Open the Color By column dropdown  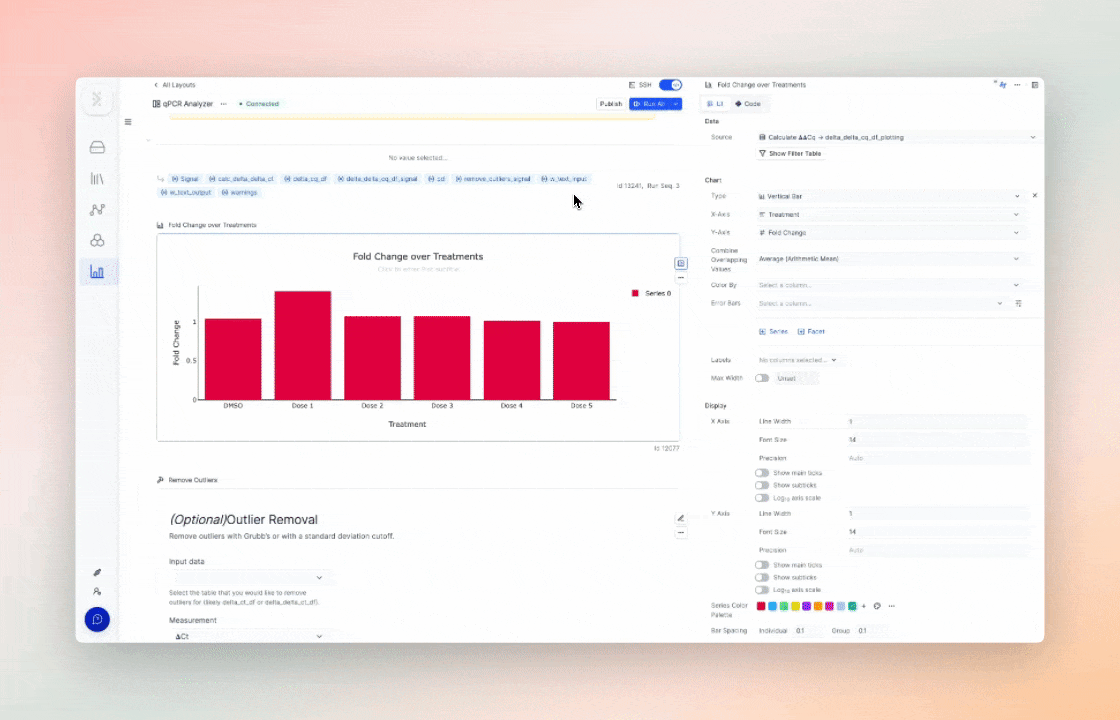tap(890, 285)
